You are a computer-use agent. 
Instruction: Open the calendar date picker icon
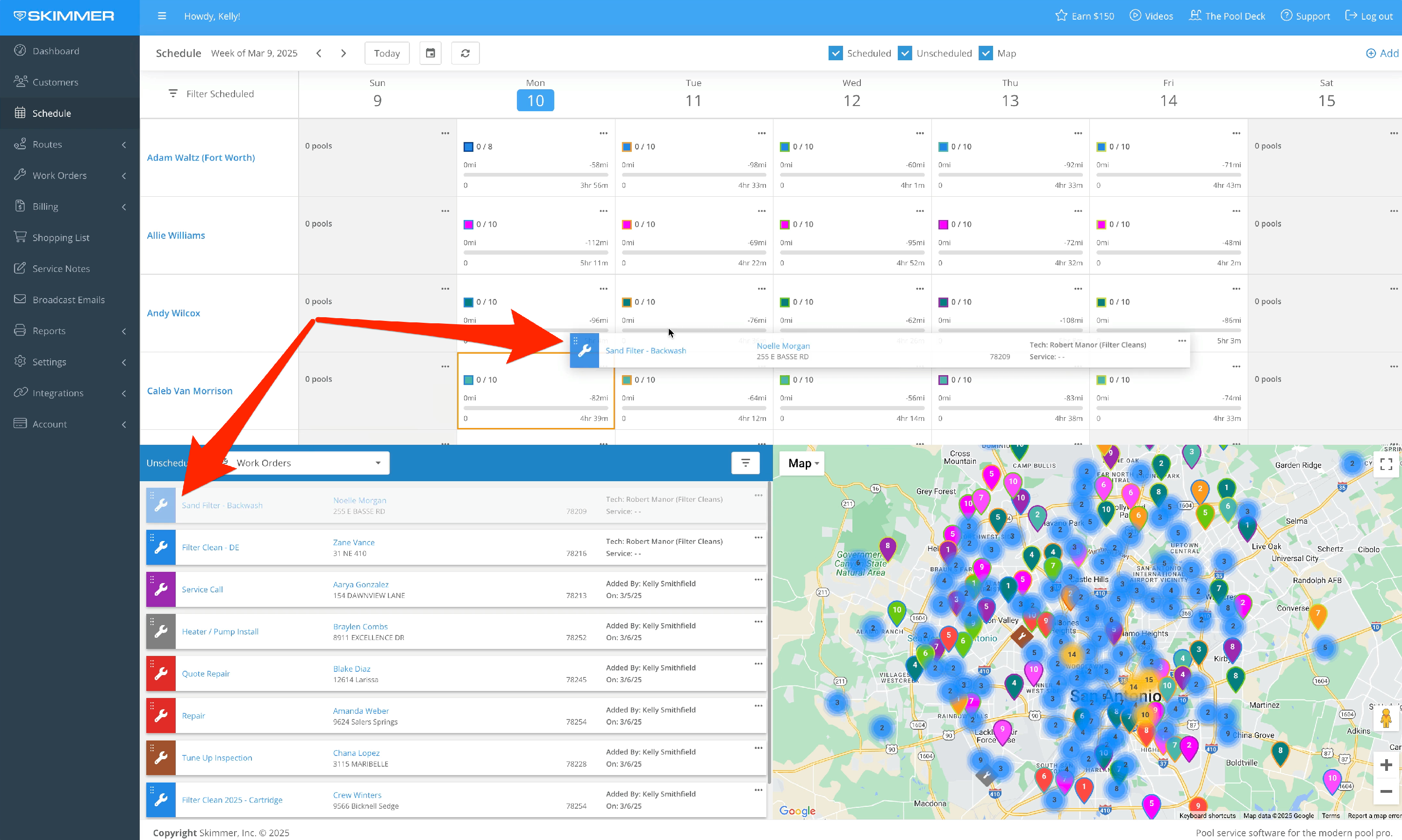point(430,53)
